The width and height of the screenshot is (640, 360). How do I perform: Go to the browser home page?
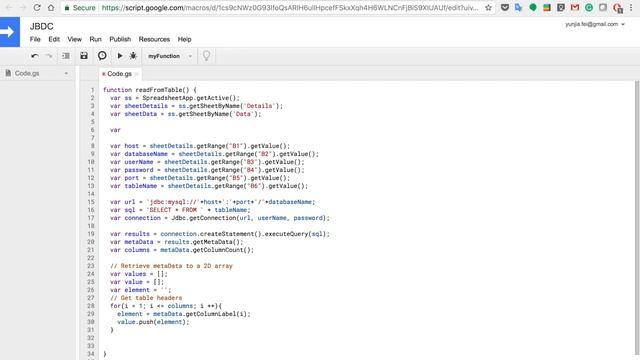51,7
